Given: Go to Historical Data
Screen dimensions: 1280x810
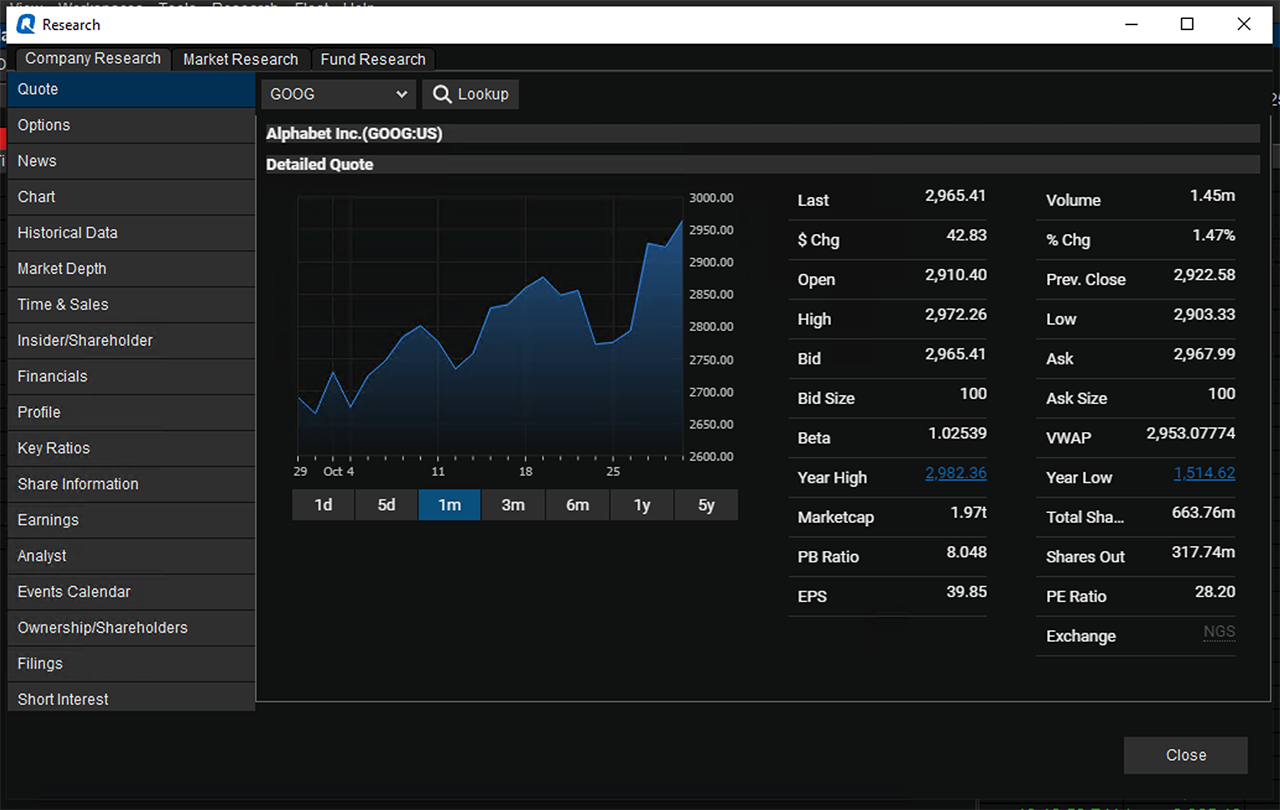Looking at the screenshot, I should (x=131, y=233).
